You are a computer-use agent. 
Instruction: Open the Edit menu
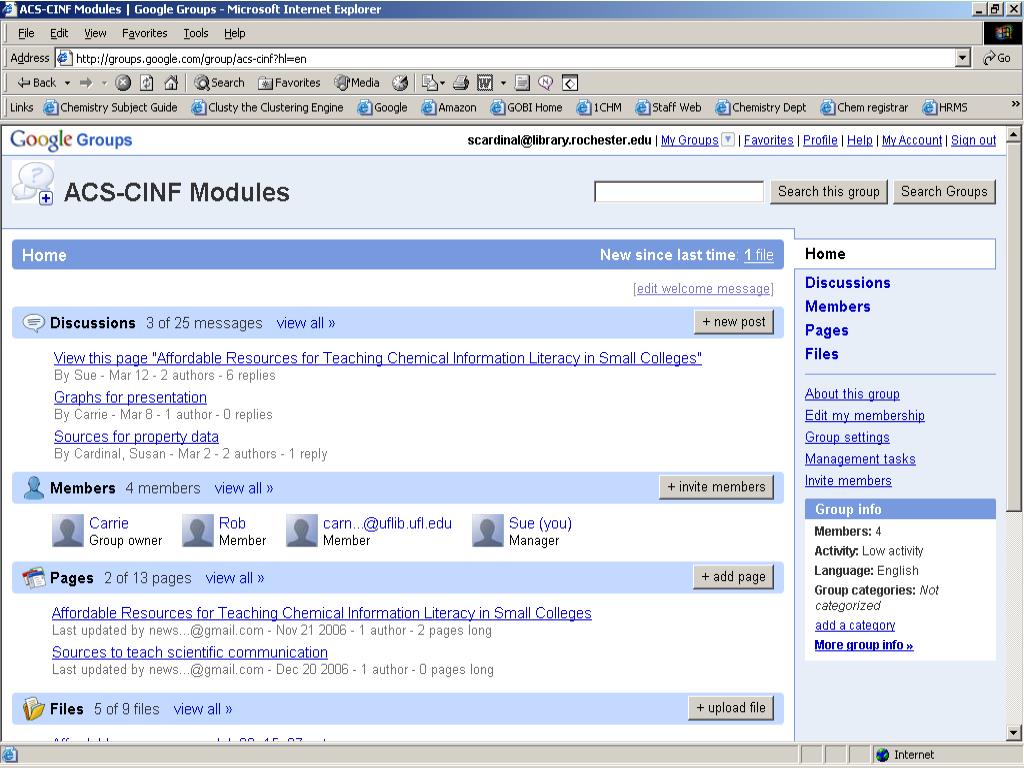(x=59, y=33)
